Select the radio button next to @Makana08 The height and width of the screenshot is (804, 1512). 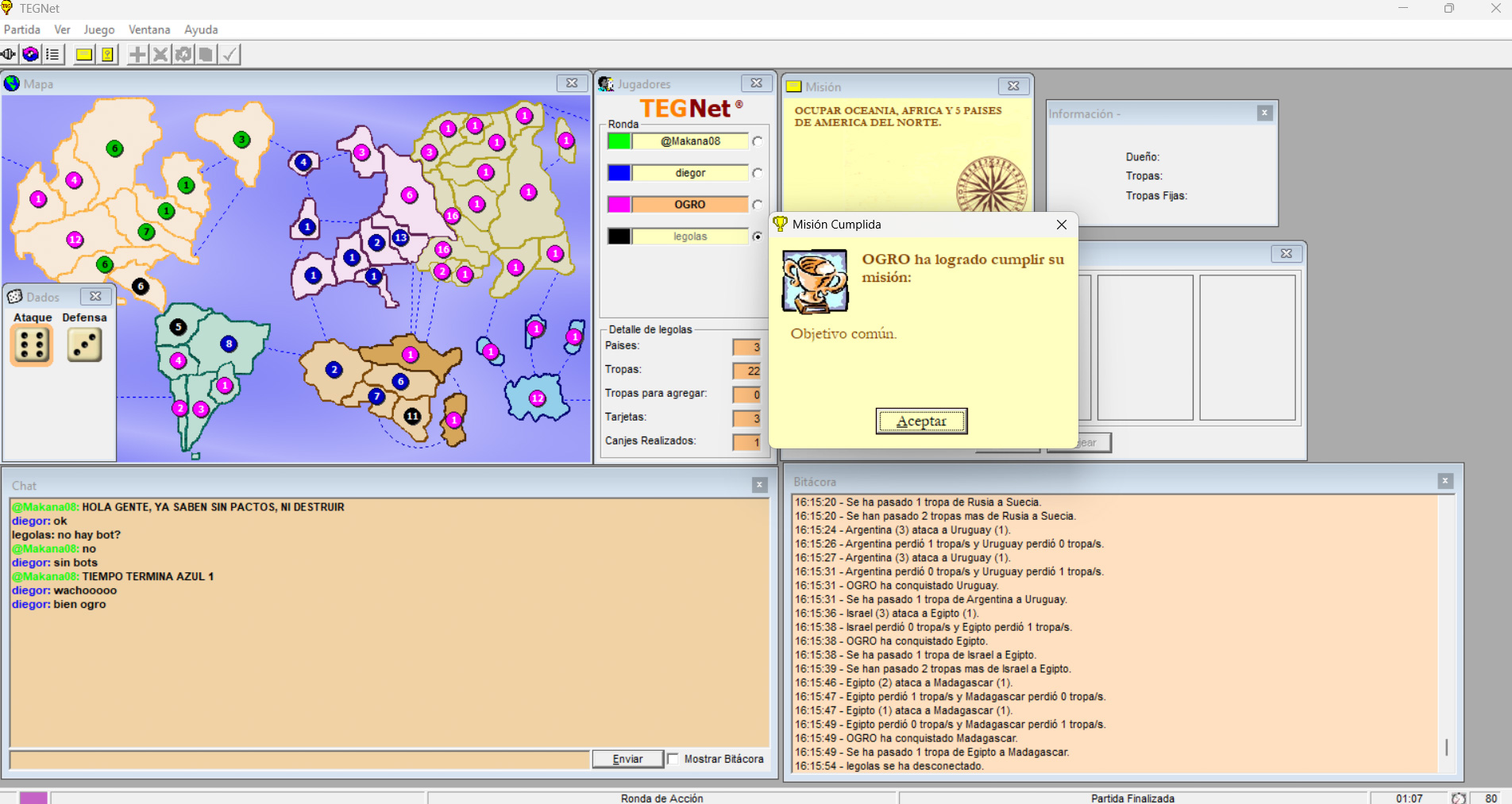coord(758,141)
